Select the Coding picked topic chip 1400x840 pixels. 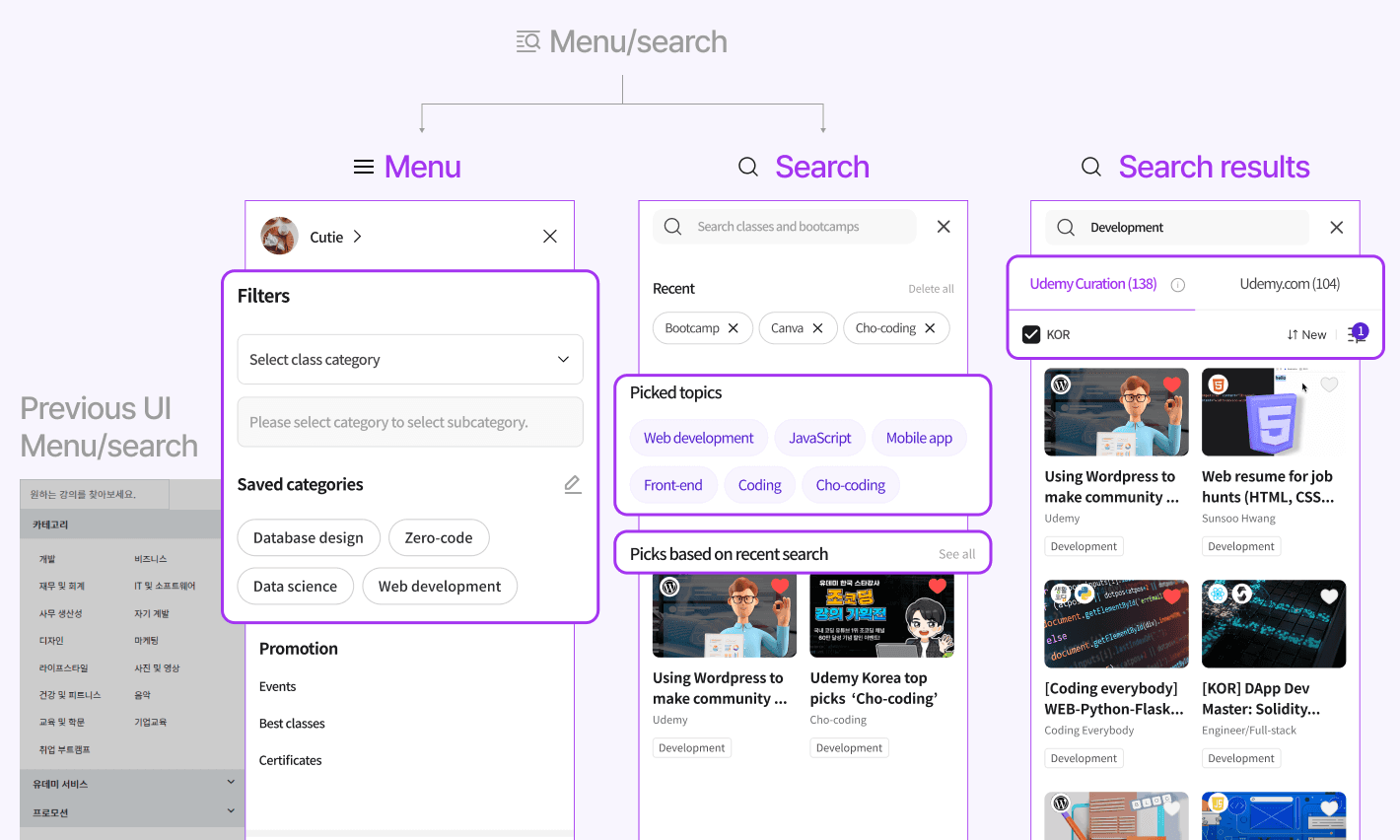click(759, 485)
